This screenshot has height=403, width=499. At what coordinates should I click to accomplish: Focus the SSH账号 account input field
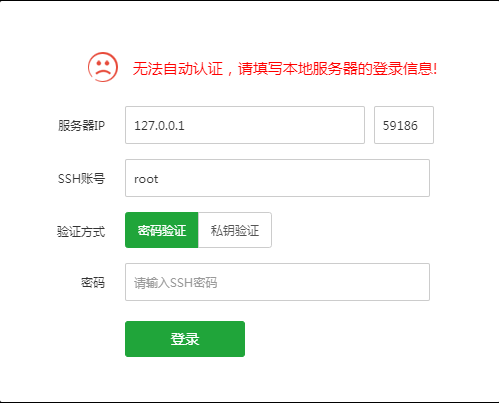tap(277, 178)
